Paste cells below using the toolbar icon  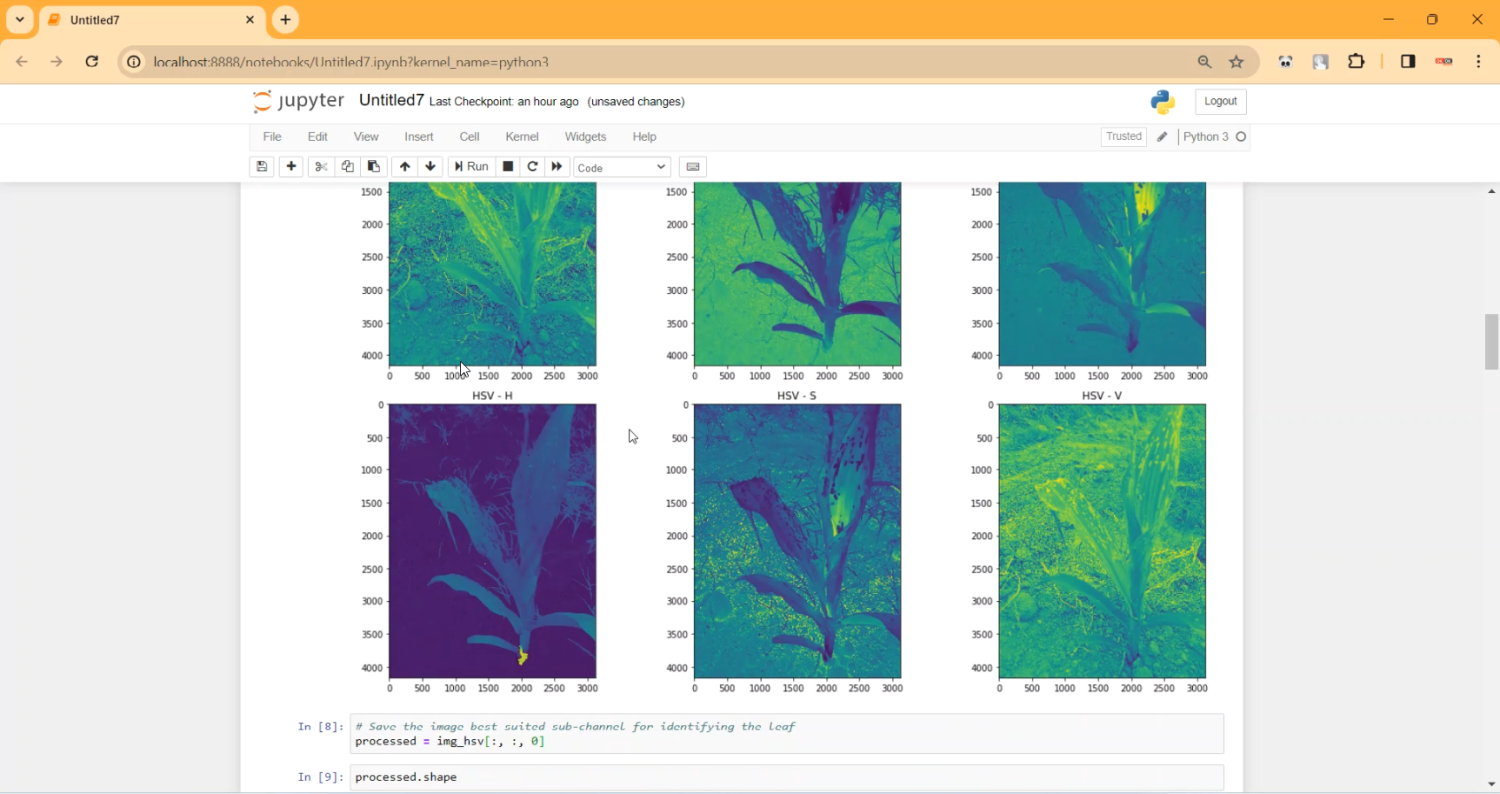pos(374,167)
